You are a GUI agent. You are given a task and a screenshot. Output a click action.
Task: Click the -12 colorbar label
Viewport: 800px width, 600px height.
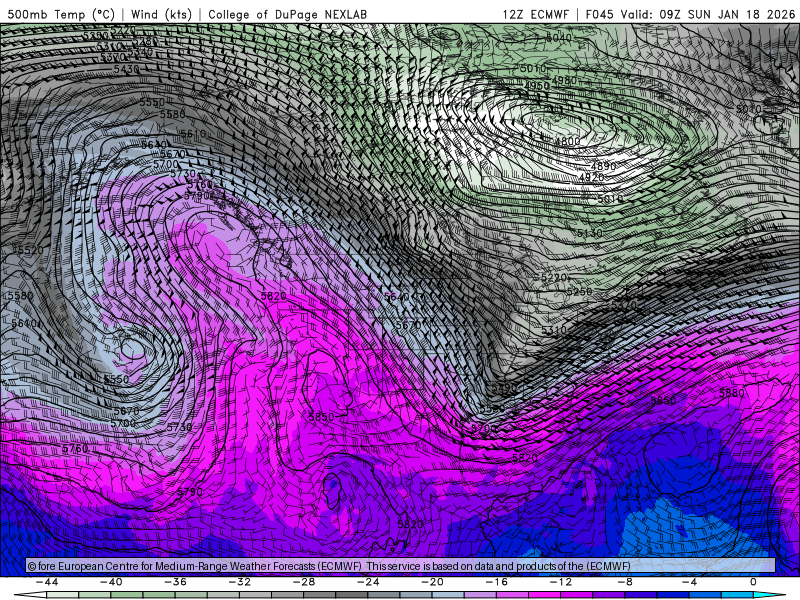tap(561, 582)
